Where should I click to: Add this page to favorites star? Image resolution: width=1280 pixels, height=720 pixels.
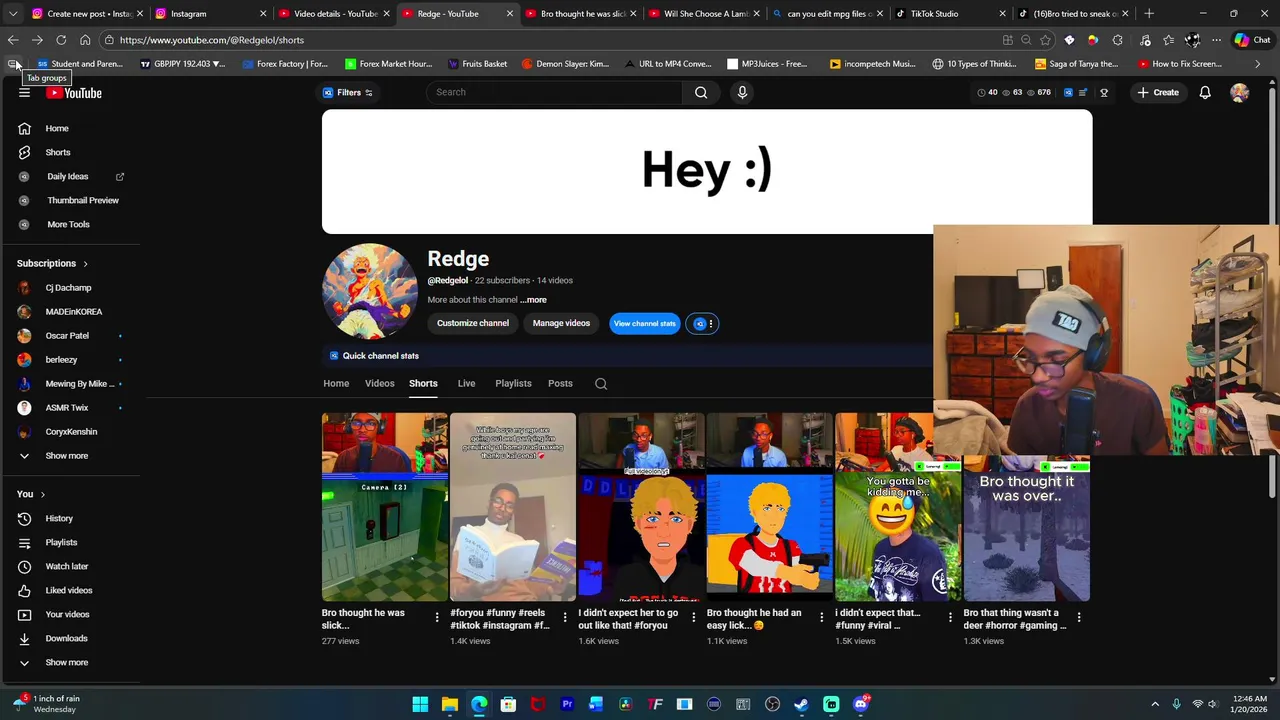click(x=1045, y=40)
